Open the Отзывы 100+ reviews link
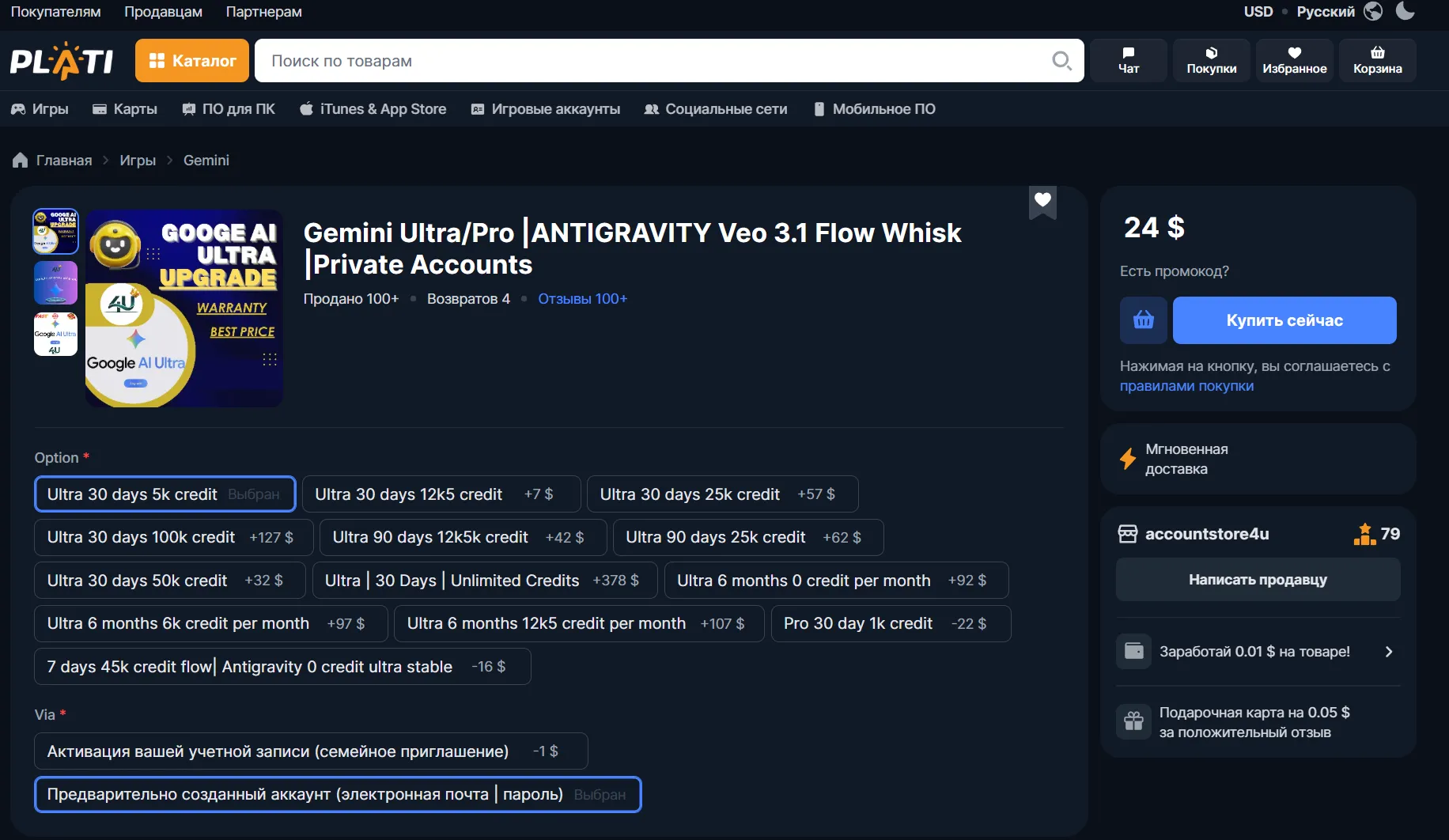The image size is (1449, 840). [x=583, y=299]
